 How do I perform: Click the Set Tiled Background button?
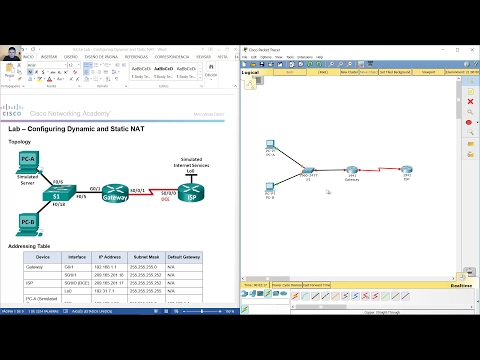click(395, 72)
